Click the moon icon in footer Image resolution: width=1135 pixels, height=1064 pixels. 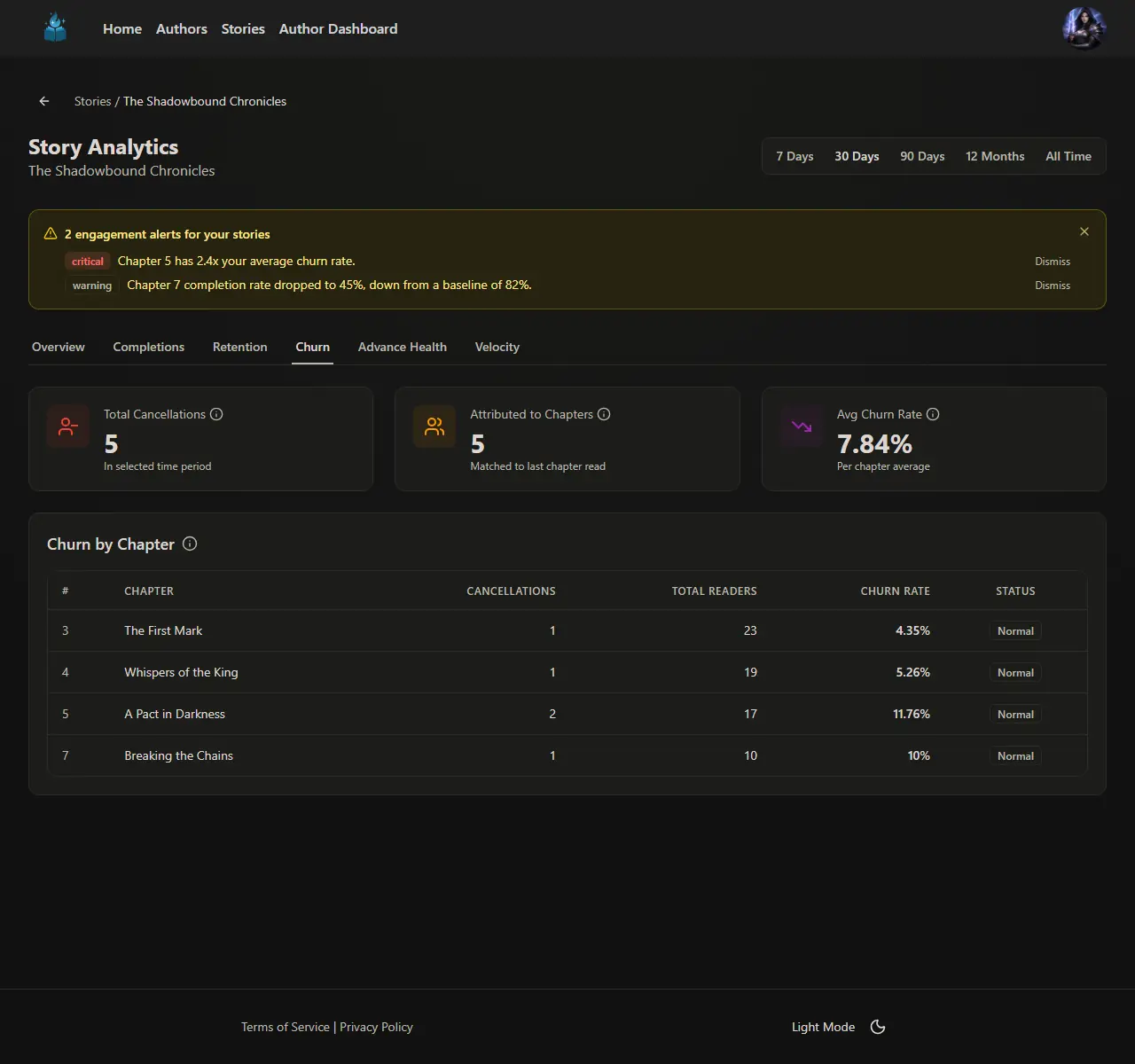(x=878, y=1027)
